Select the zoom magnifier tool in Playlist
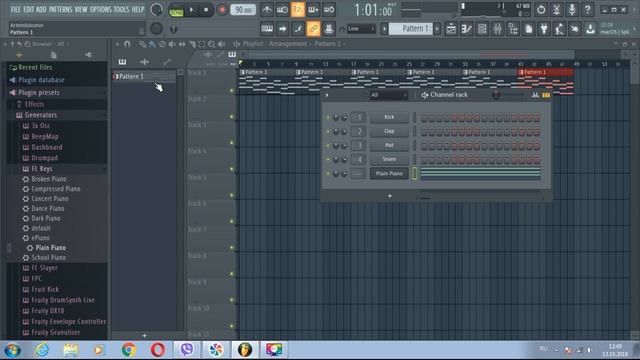Viewport: 640px width, 360px height. (x=211, y=44)
